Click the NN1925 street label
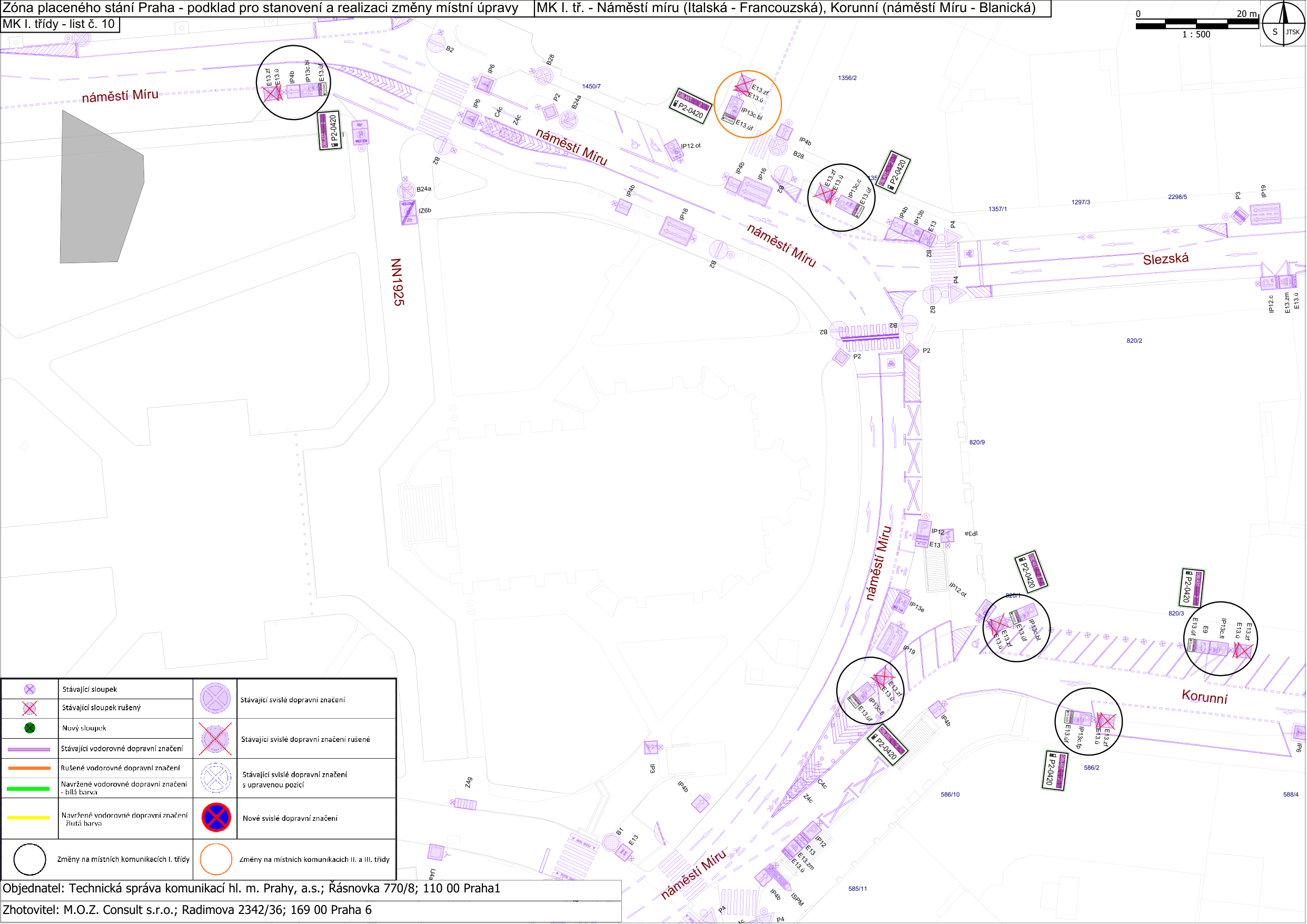 pos(398,282)
